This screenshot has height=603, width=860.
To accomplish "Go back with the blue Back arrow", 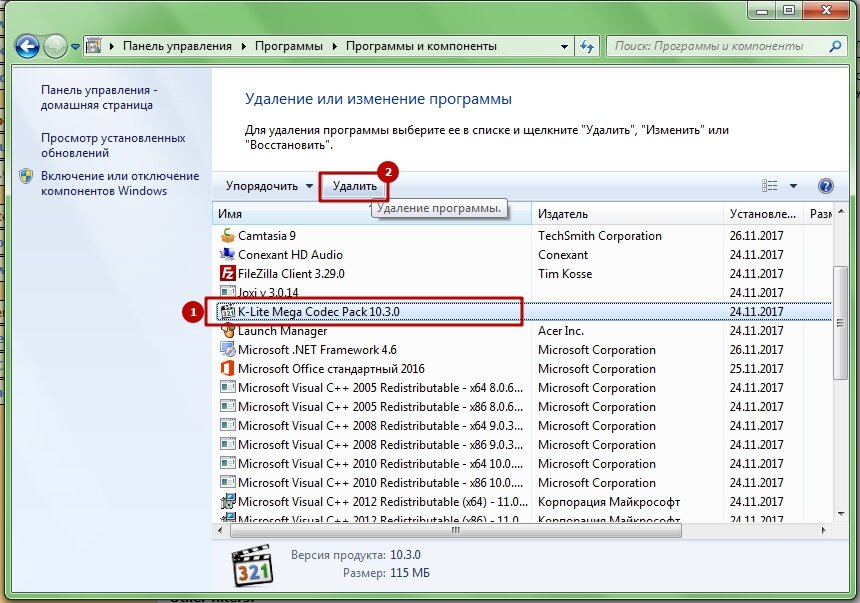I will (27, 47).
